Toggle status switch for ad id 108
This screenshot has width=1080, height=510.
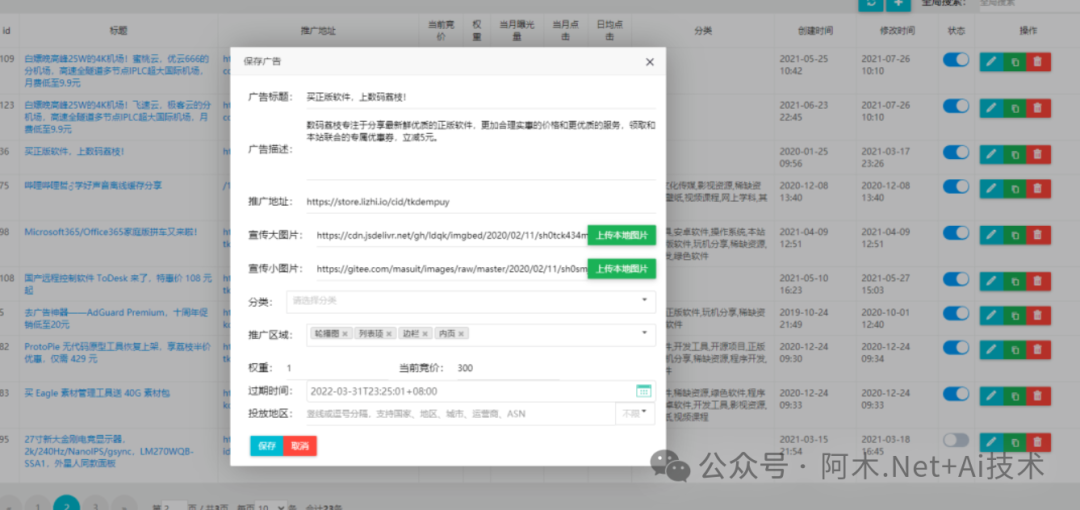click(x=956, y=279)
